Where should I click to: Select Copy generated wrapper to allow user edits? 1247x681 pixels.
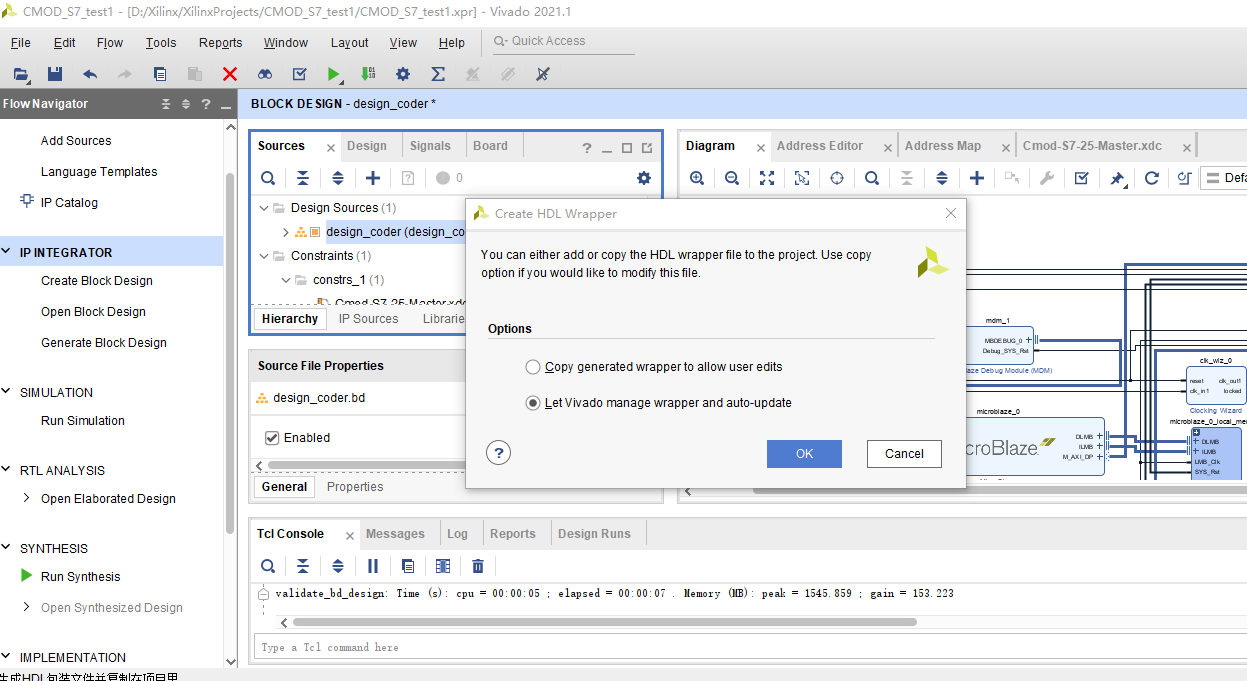pos(533,367)
